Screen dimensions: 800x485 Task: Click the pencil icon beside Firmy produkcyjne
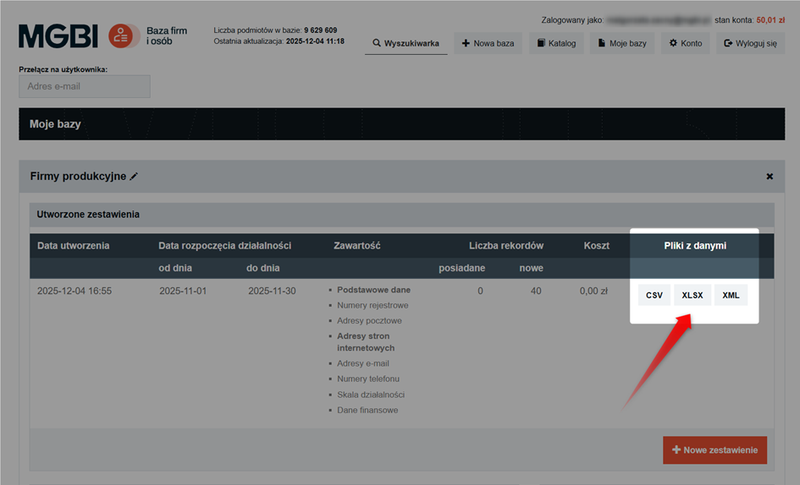(x=134, y=176)
